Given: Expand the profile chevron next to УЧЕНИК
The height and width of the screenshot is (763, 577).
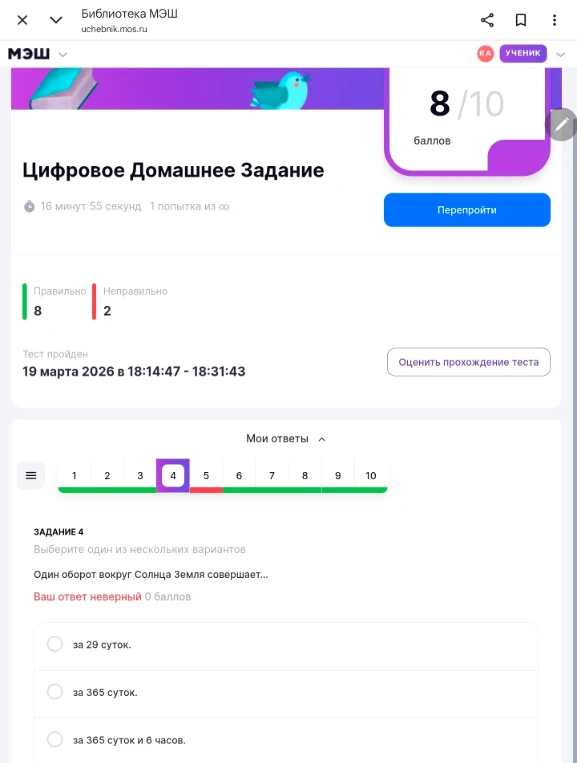Looking at the screenshot, I should 560,54.
